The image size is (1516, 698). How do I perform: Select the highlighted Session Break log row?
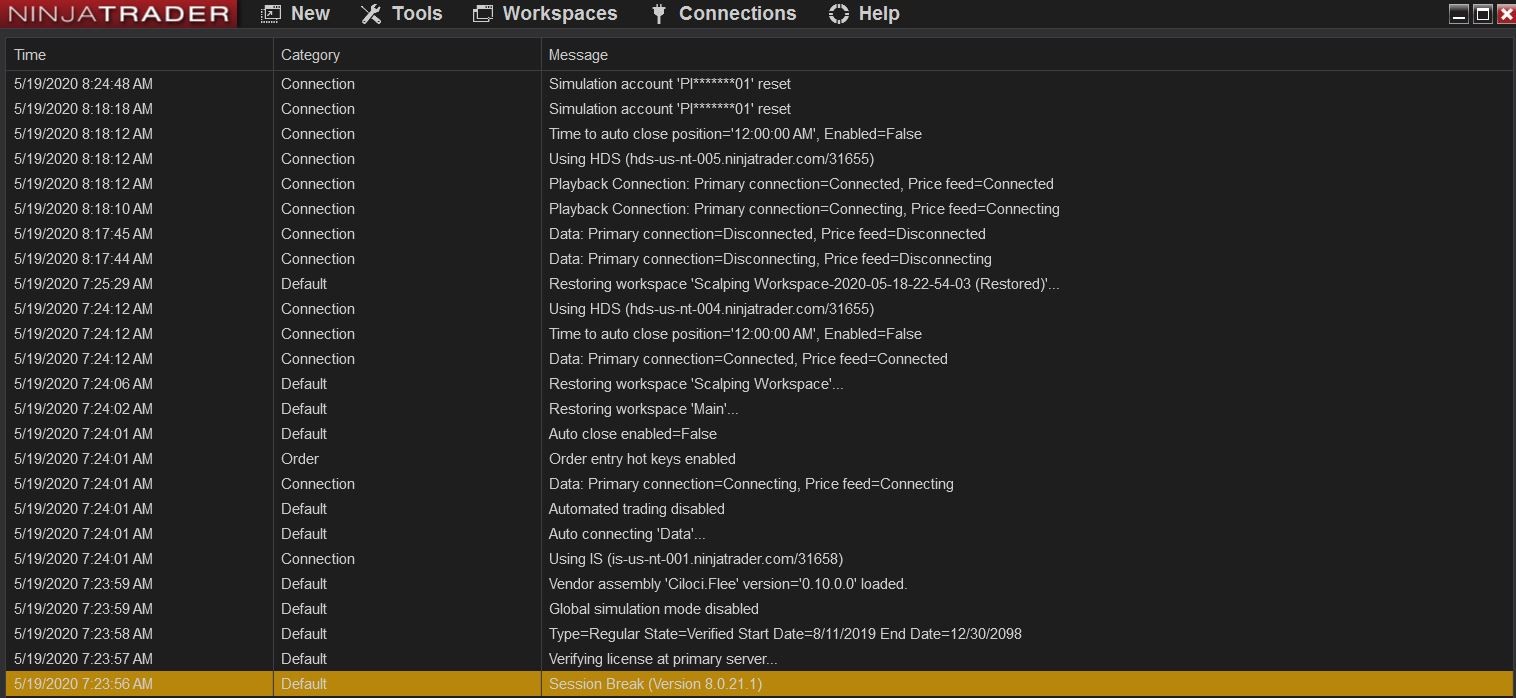tap(655, 684)
